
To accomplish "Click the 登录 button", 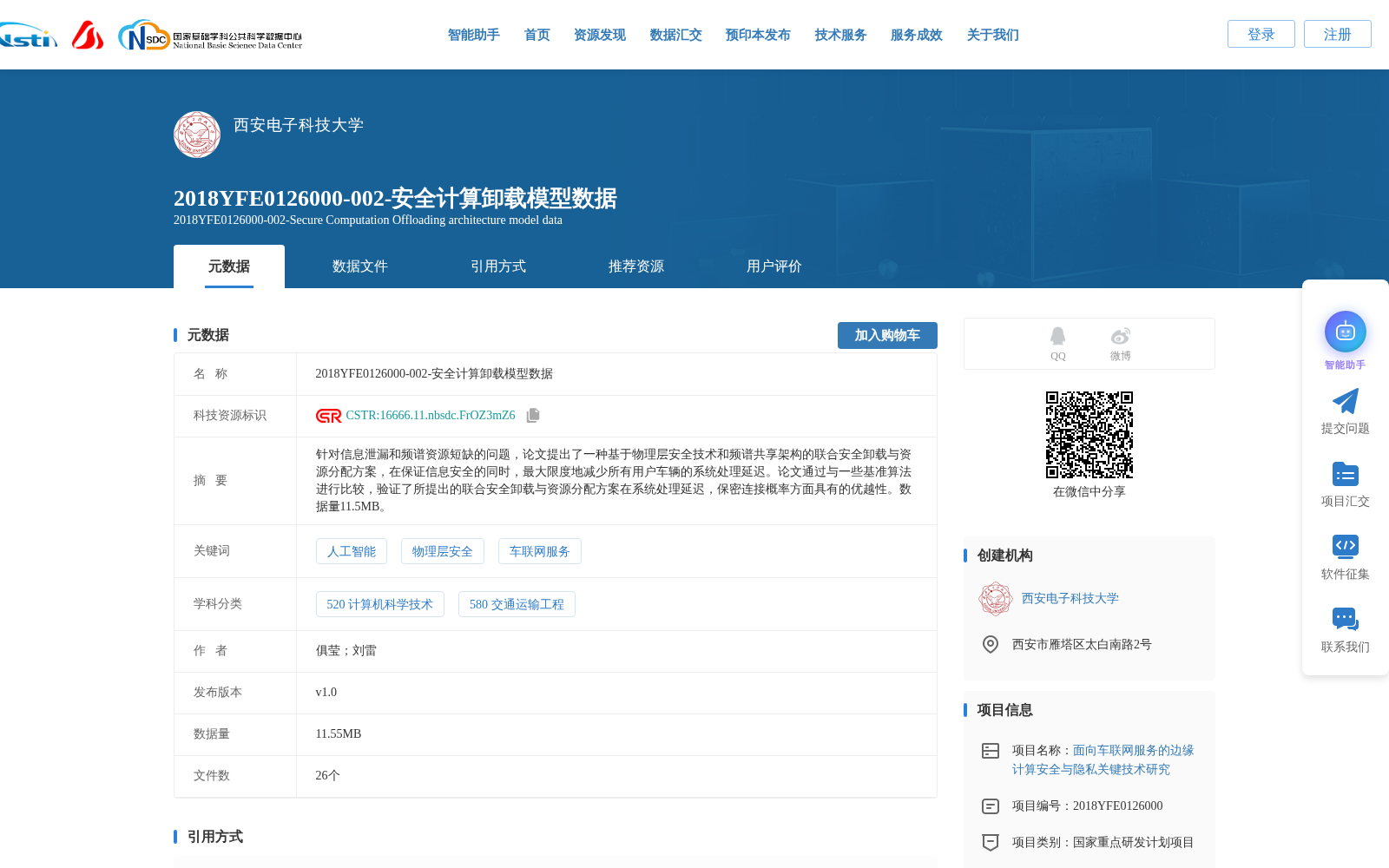I will (1261, 34).
